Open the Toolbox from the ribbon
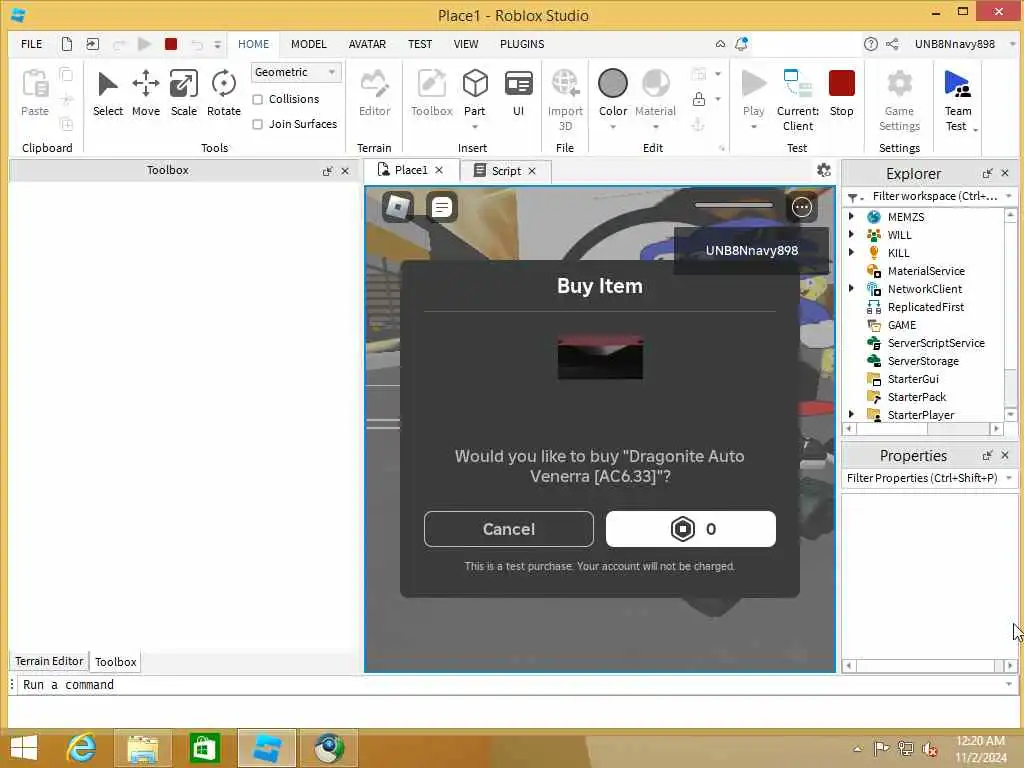This screenshot has width=1024, height=768. pyautogui.click(x=432, y=93)
